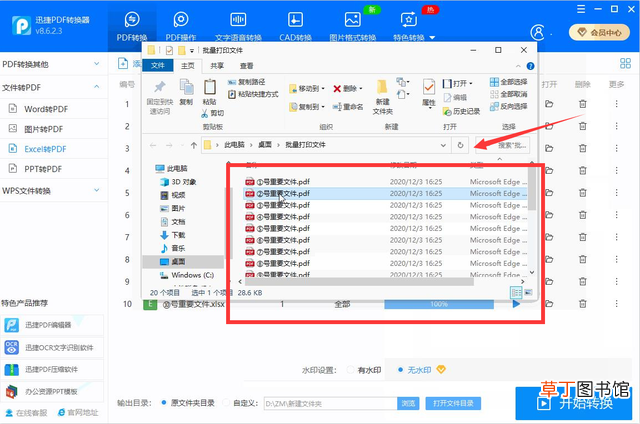Select the 有水印 radio option
This screenshot has height=424, width=640.
point(350,370)
